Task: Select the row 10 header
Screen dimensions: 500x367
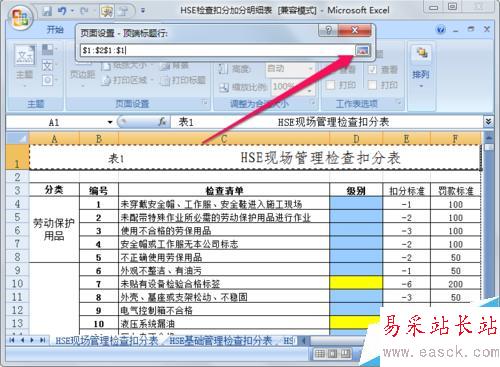Action: (x=17, y=283)
